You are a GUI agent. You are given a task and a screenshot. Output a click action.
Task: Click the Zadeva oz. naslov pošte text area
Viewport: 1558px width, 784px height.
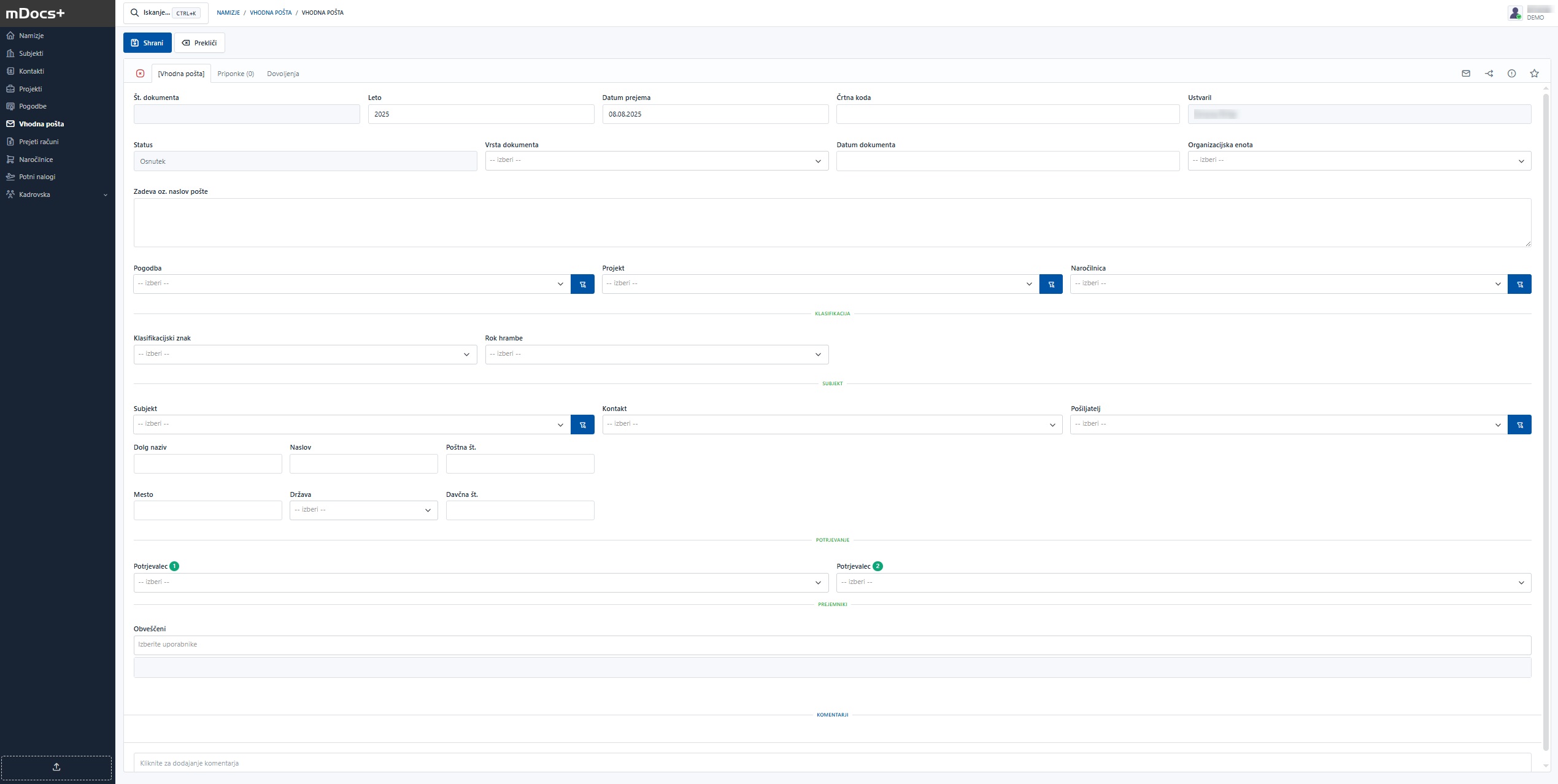pyautogui.click(x=831, y=222)
